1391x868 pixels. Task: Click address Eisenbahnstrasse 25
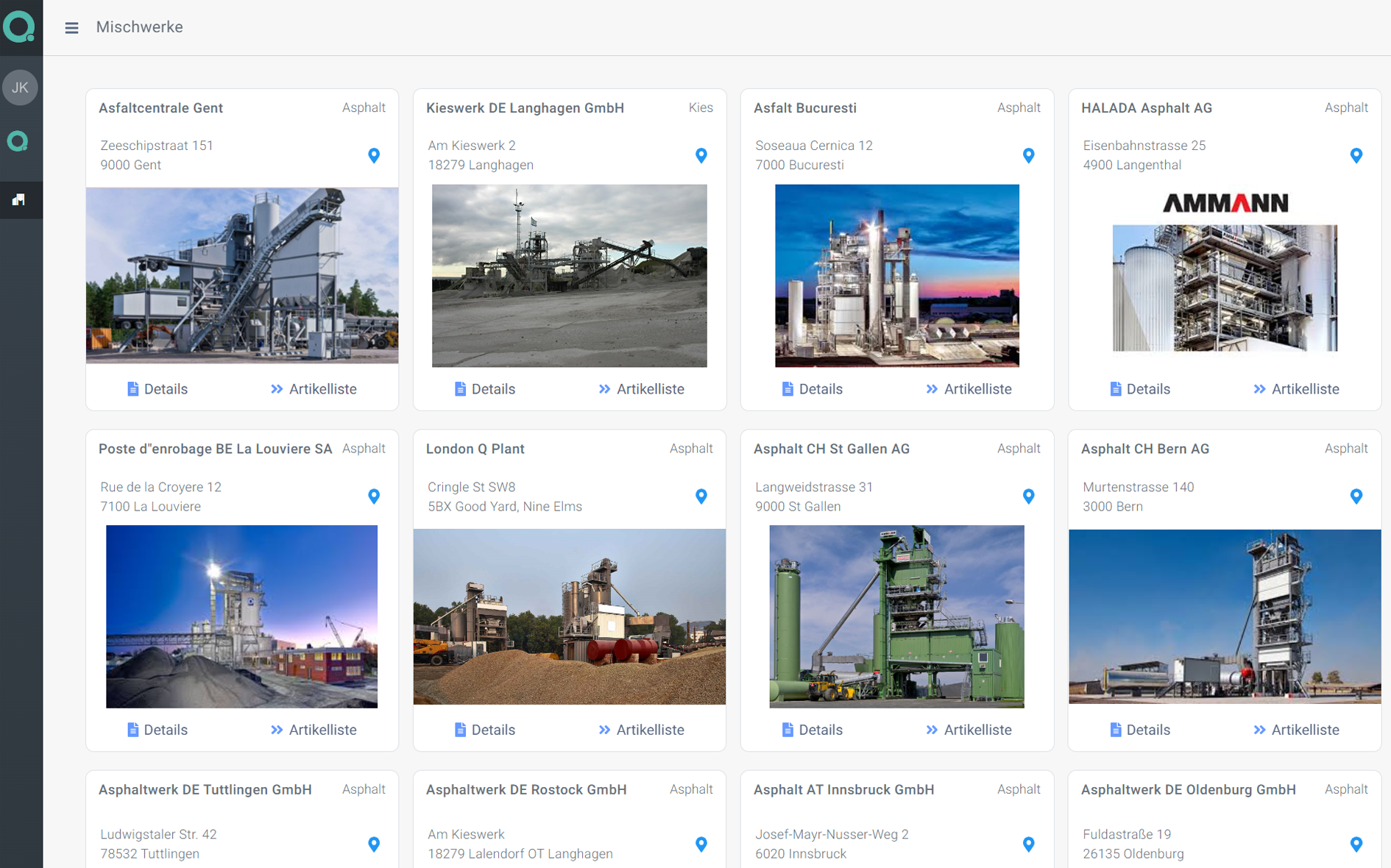(x=1144, y=146)
